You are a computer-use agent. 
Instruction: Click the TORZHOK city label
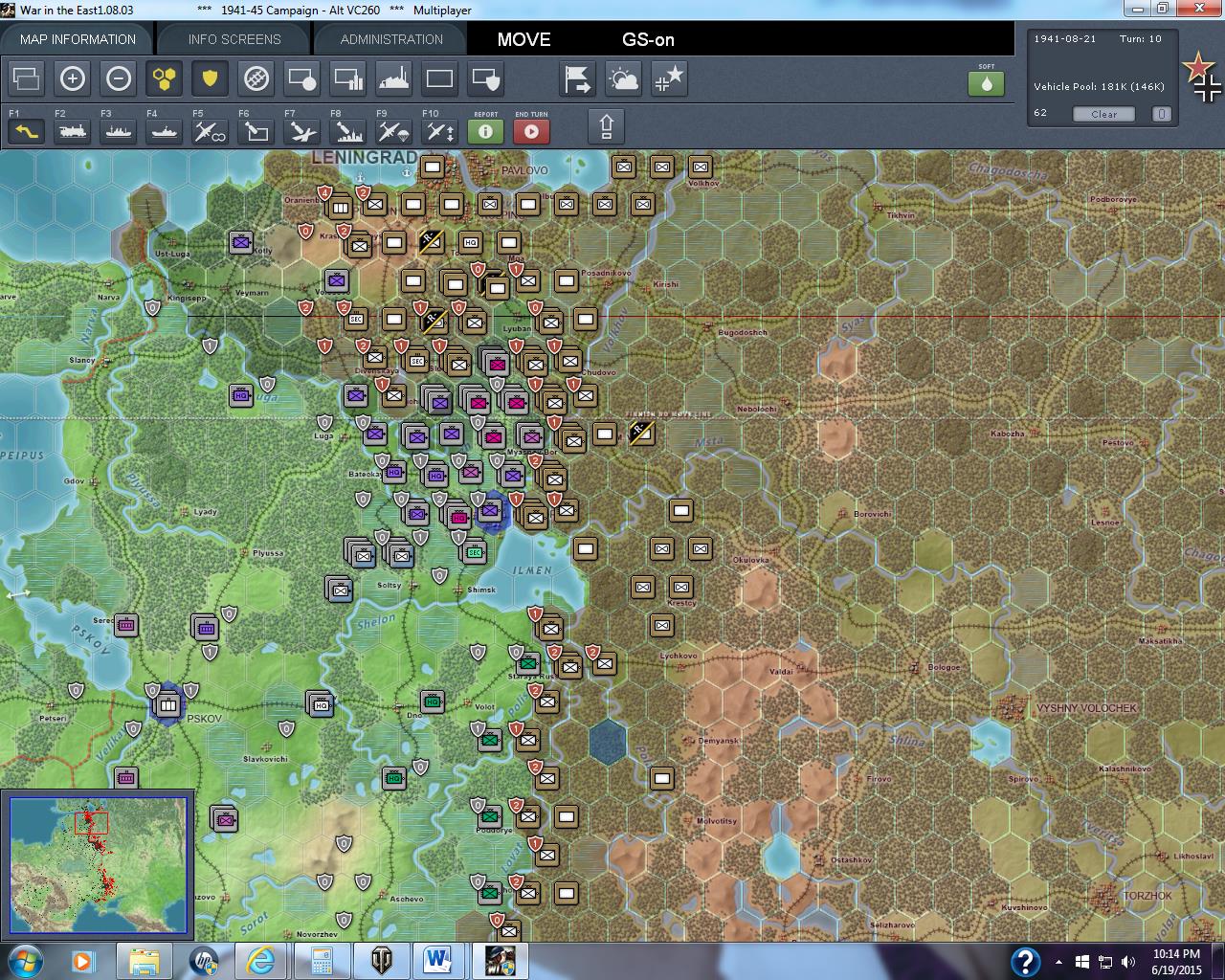(x=1147, y=896)
